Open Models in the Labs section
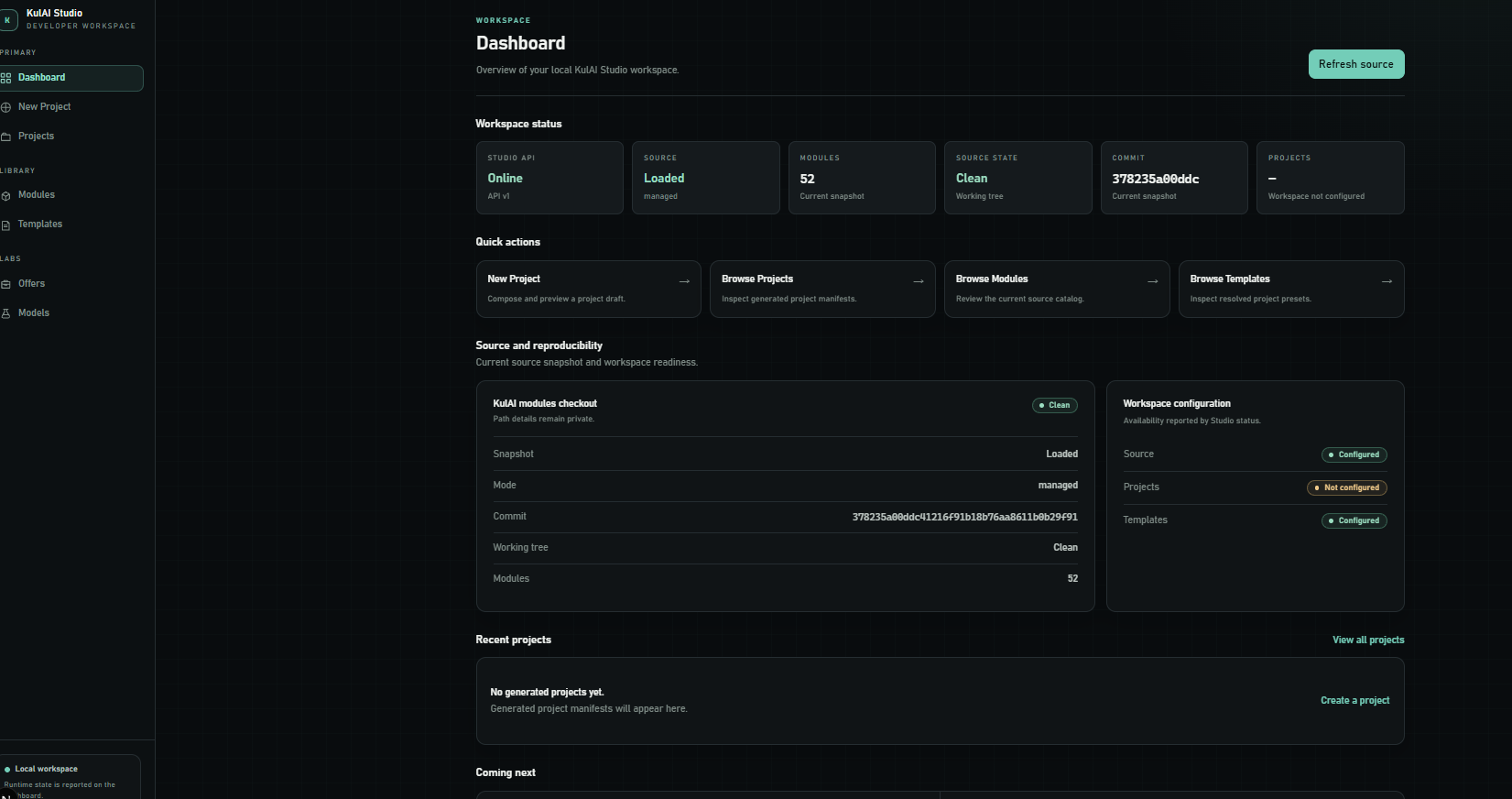Viewport: 1512px width, 799px height. tap(71, 313)
